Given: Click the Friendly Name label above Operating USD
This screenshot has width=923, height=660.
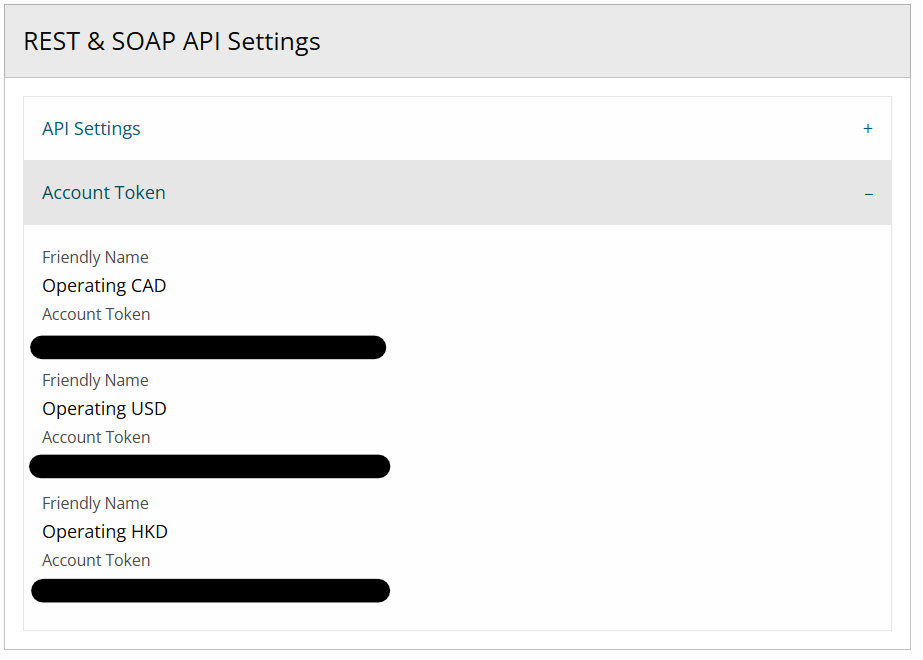Looking at the screenshot, I should click(95, 381).
